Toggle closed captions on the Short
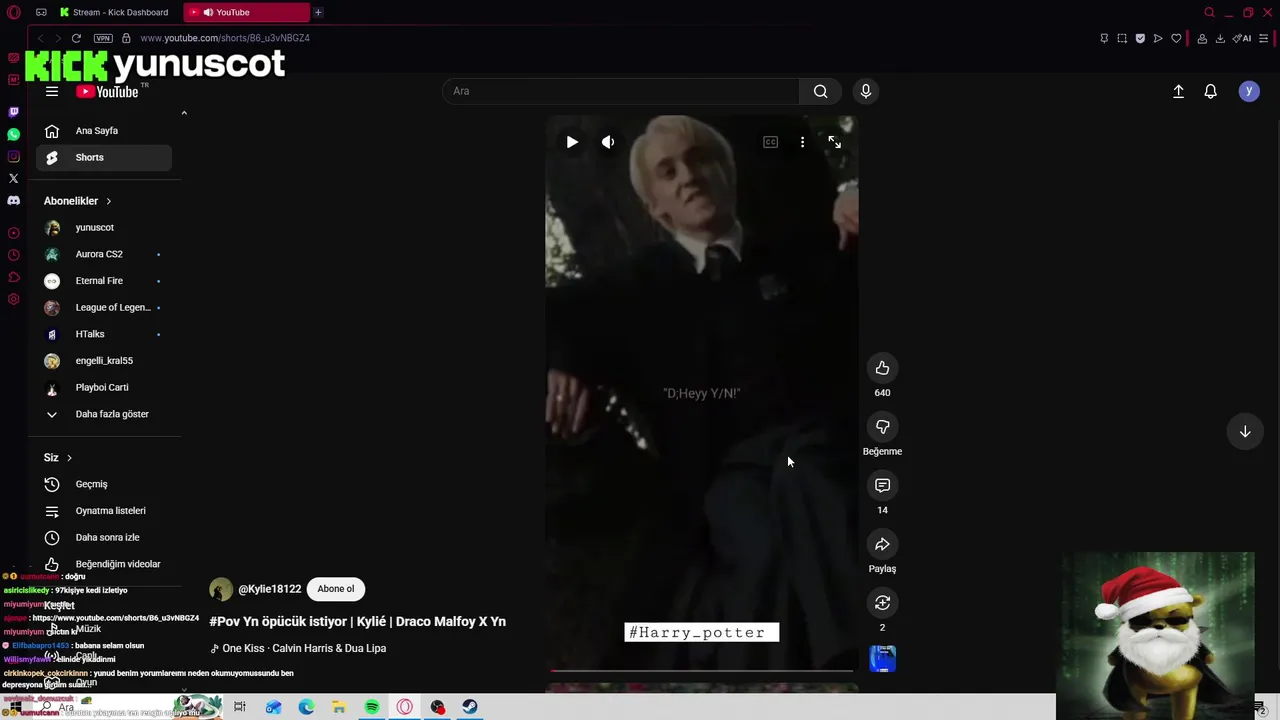The image size is (1280, 720). tap(770, 142)
